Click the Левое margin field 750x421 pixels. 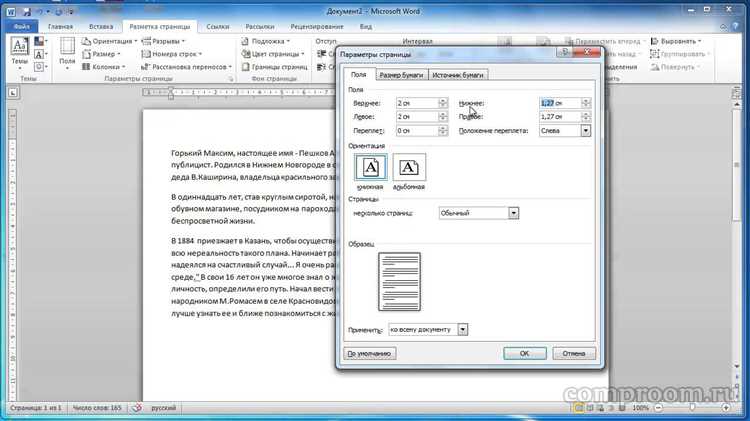point(417,117)
